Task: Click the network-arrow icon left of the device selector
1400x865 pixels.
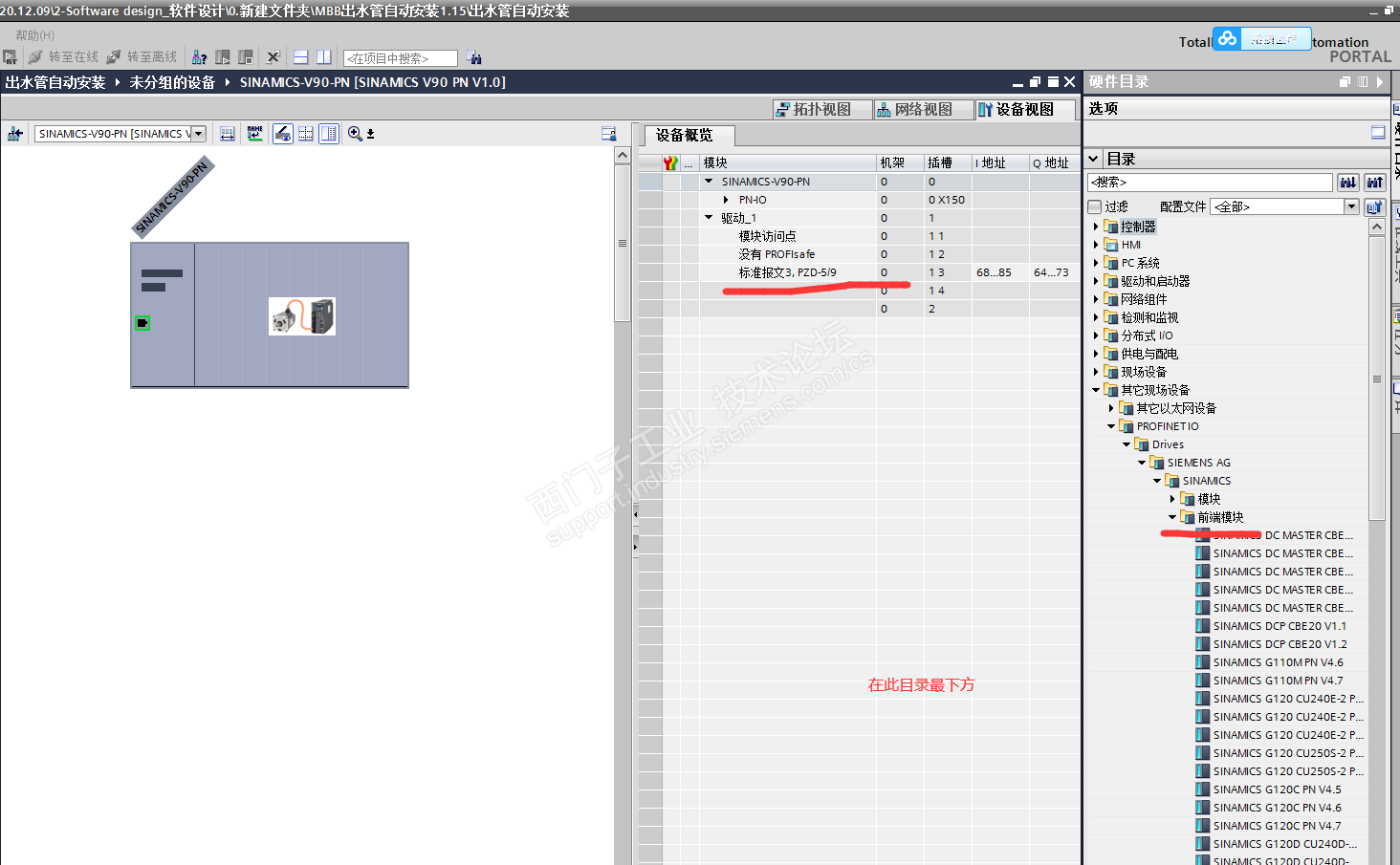Action: tap(14, 134)
